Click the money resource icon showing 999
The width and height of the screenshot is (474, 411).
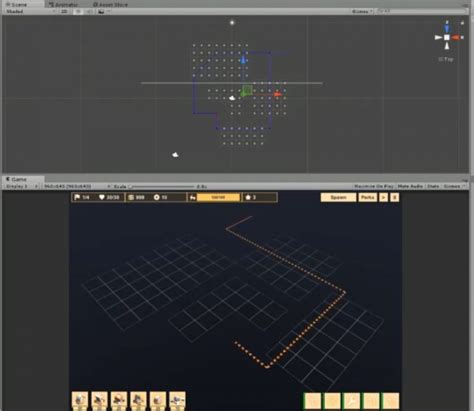coord(131,197)
